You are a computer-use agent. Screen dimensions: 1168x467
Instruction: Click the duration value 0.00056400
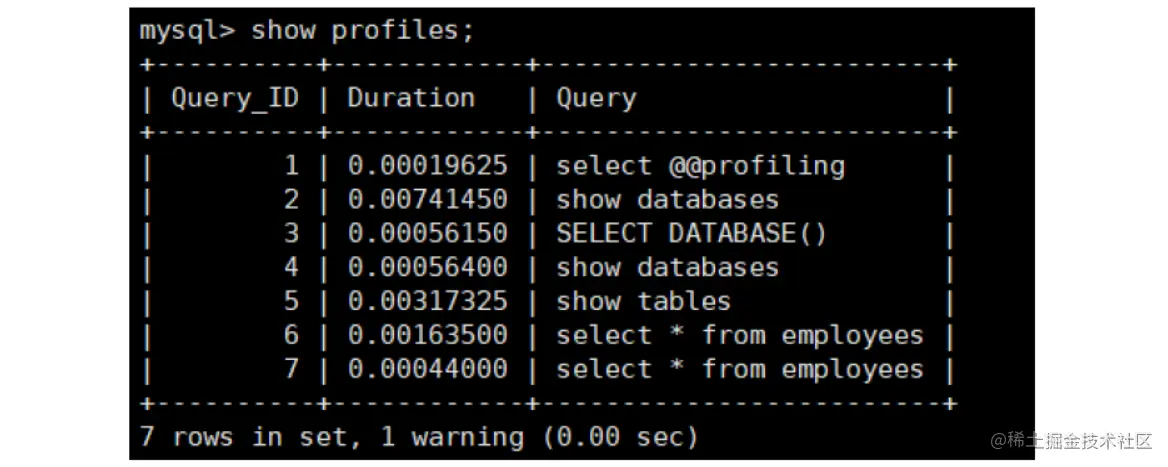pos(427,267)
